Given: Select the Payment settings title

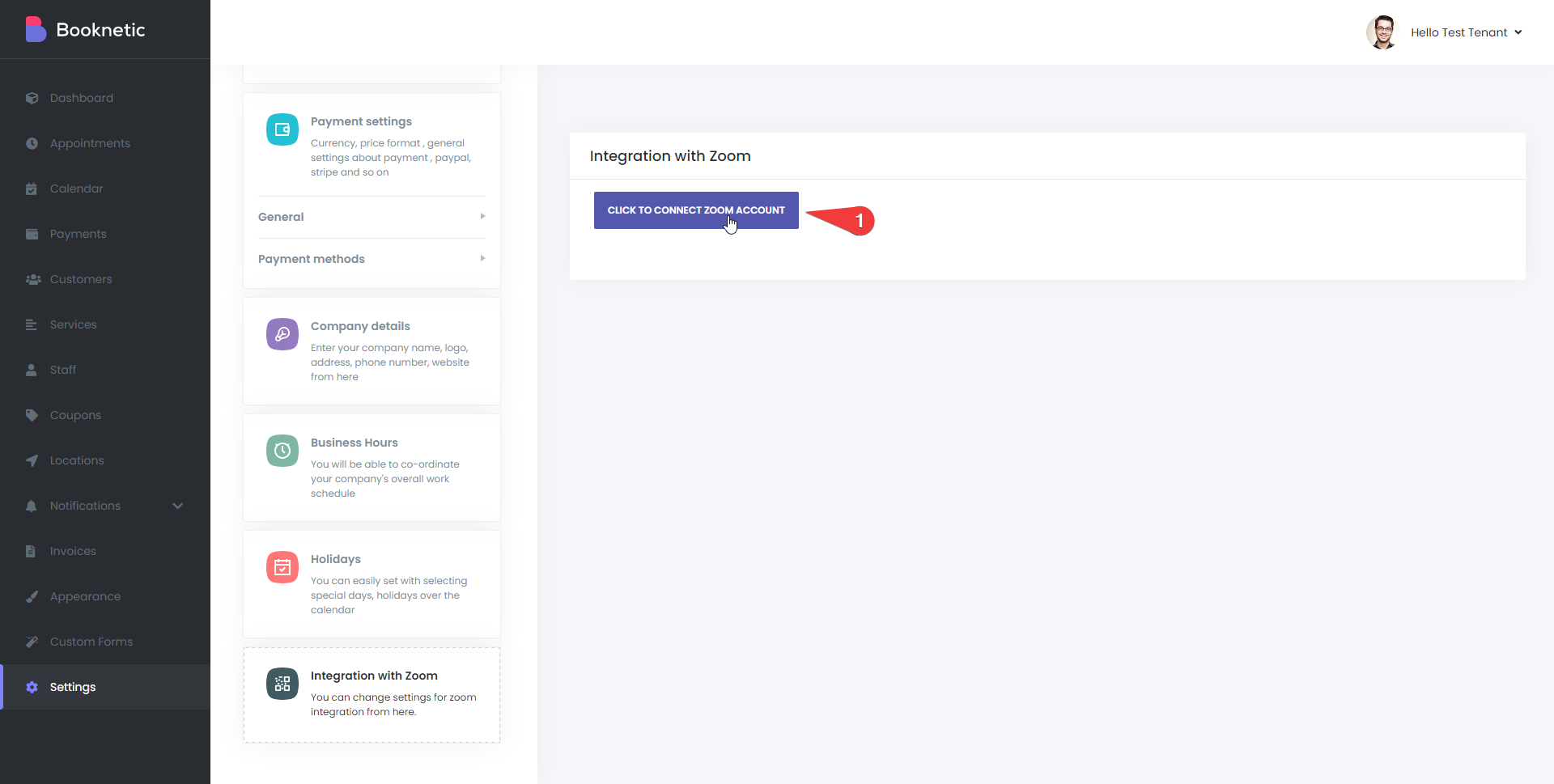Looking at the screenshot, I should point(361,121).
